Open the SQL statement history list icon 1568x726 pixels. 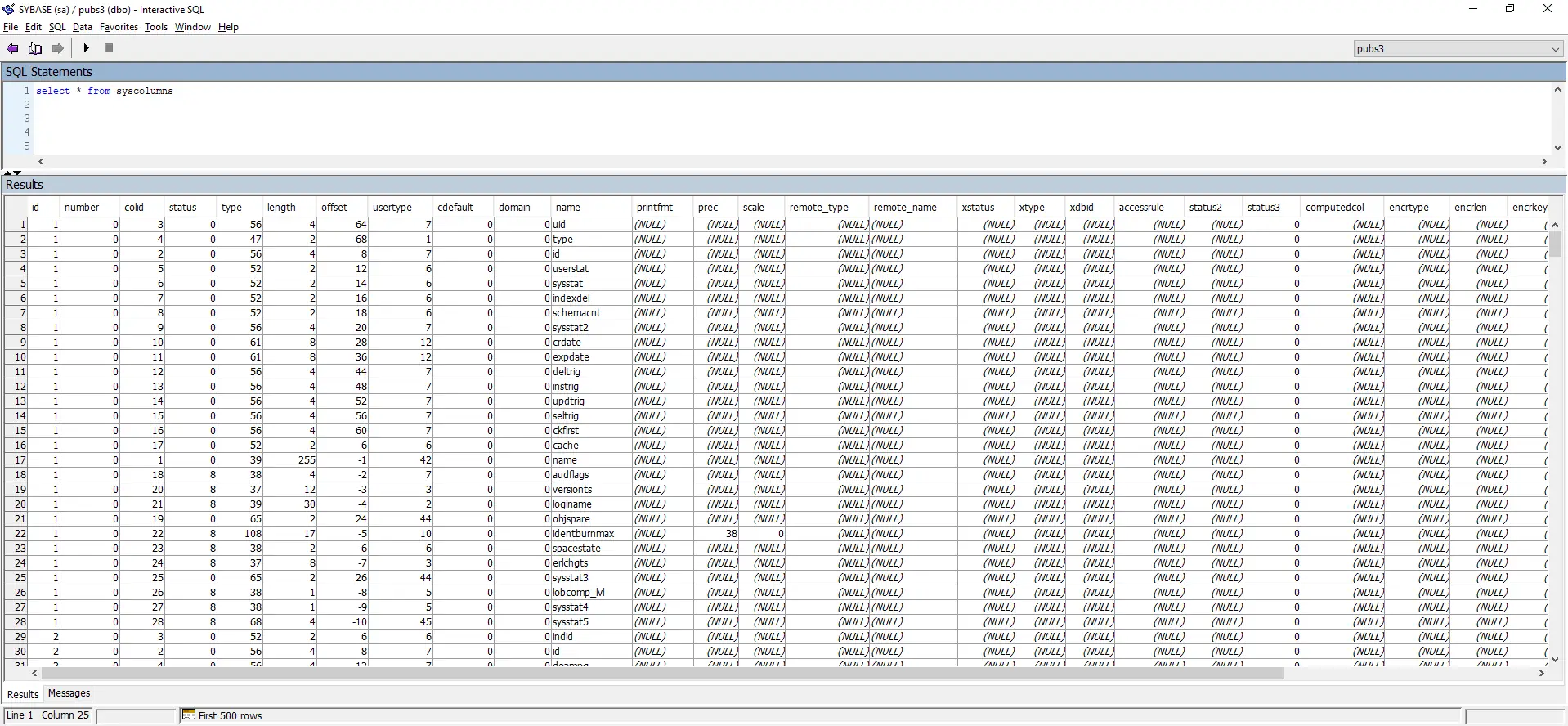[x=35, y=48]
